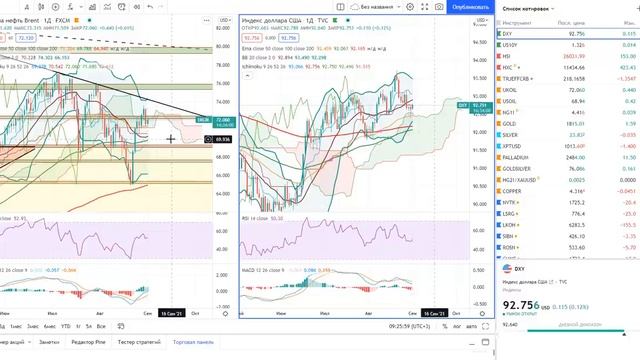Toggle the percent (%) scale
640x360 pixels.
(x=445, y=326)
